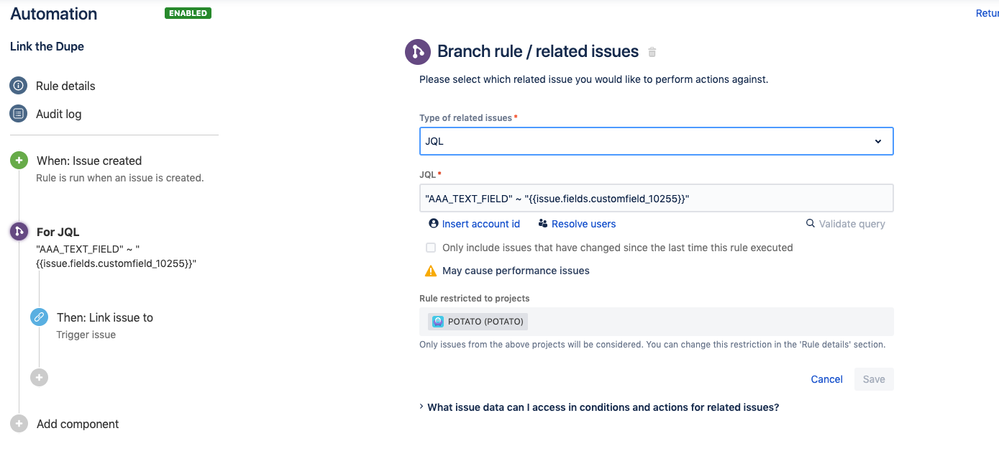Click the purple For JQL branch icon
Screen dimensions: 999x470
19,232
